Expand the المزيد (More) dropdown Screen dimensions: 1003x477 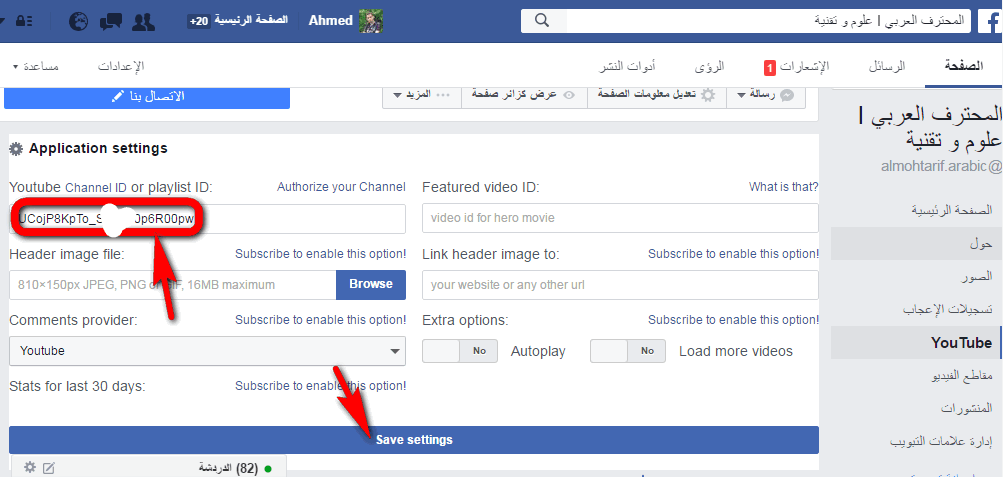click(x=422, y=95)
